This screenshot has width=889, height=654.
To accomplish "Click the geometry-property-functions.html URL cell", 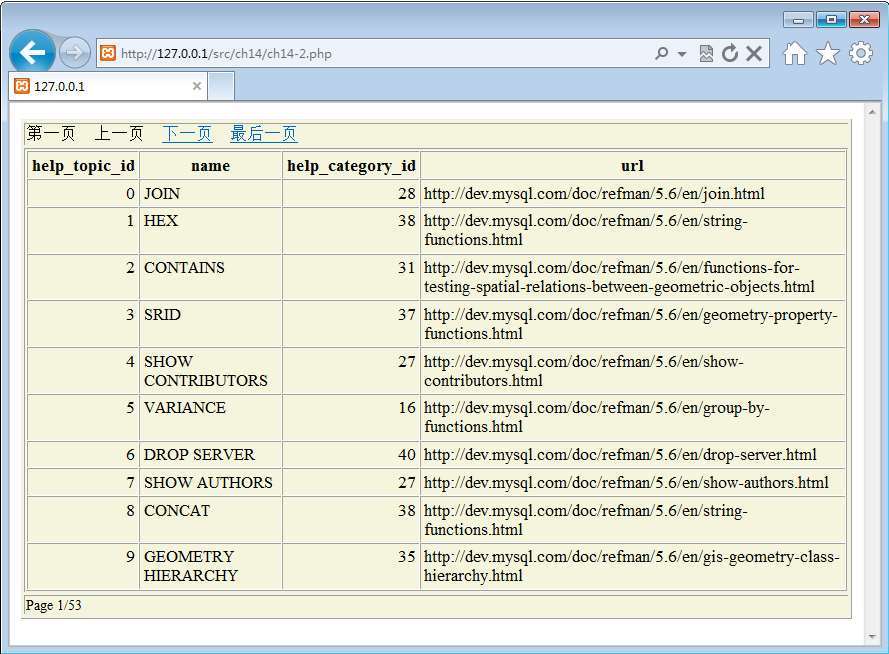I will point(633,324).
